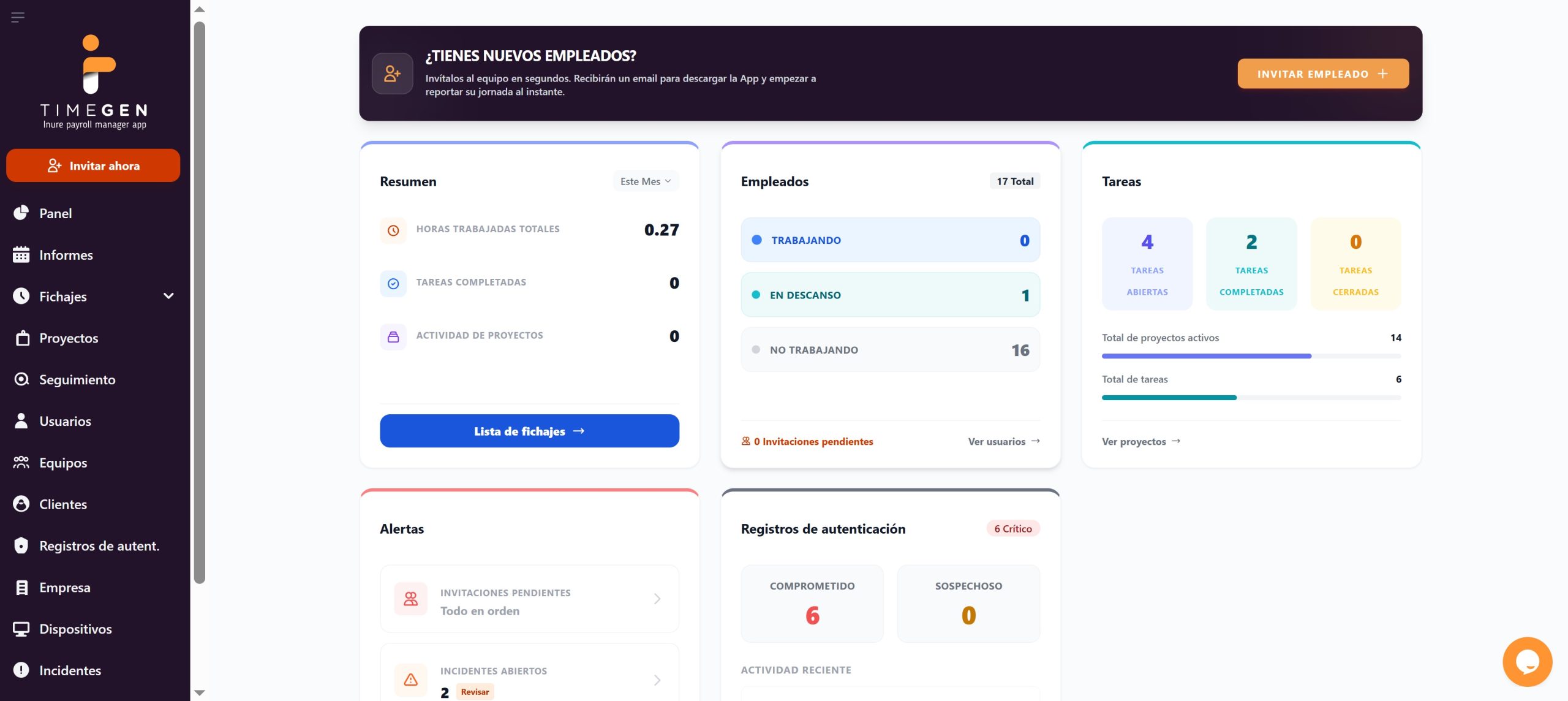Click the Incidentes alert icon
1568x701 pixels.
pos(21,670)
